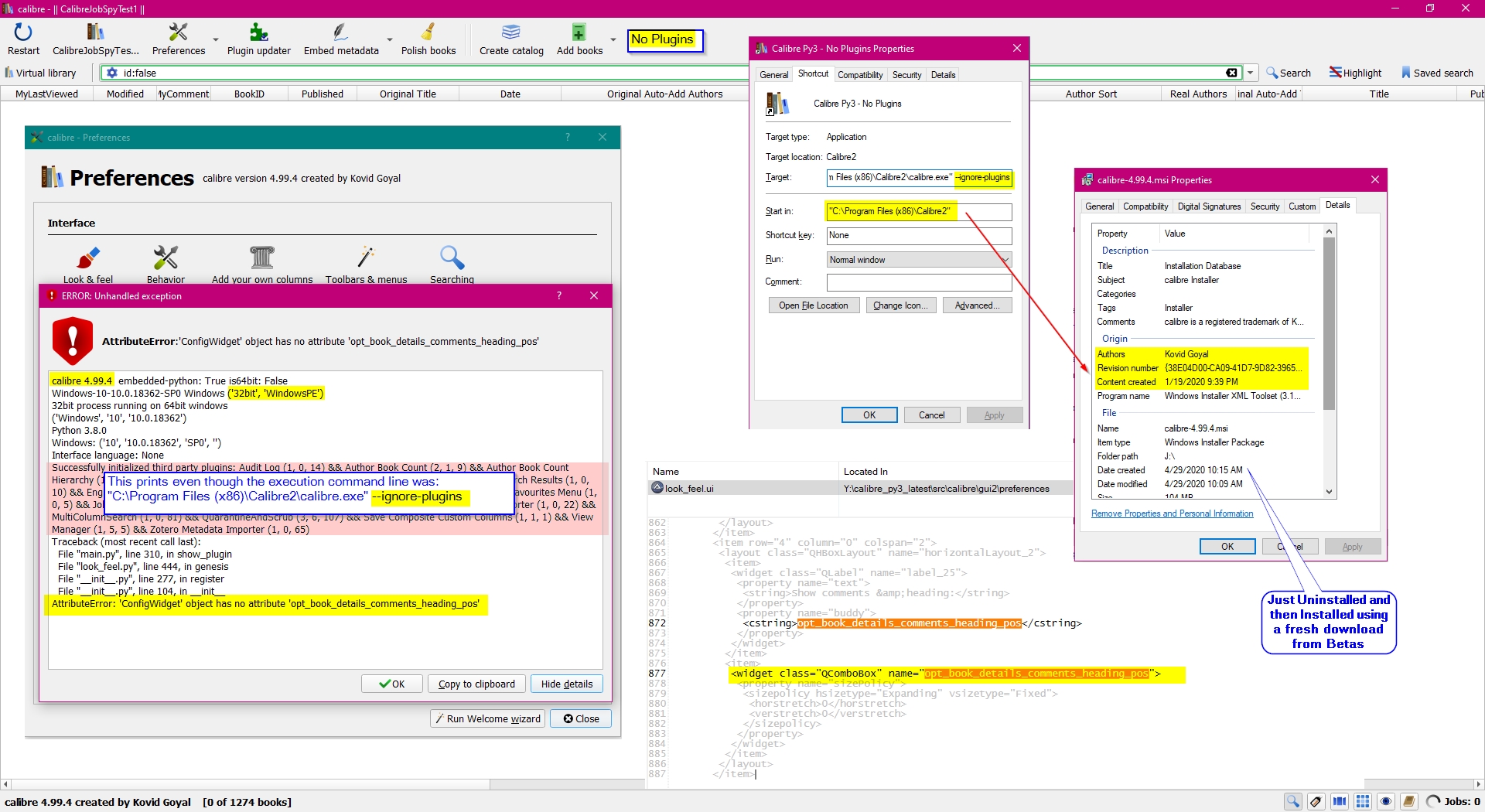Open Look & feel preferences
Screen dimensions: 1485x812
click(x=88, y=264)
